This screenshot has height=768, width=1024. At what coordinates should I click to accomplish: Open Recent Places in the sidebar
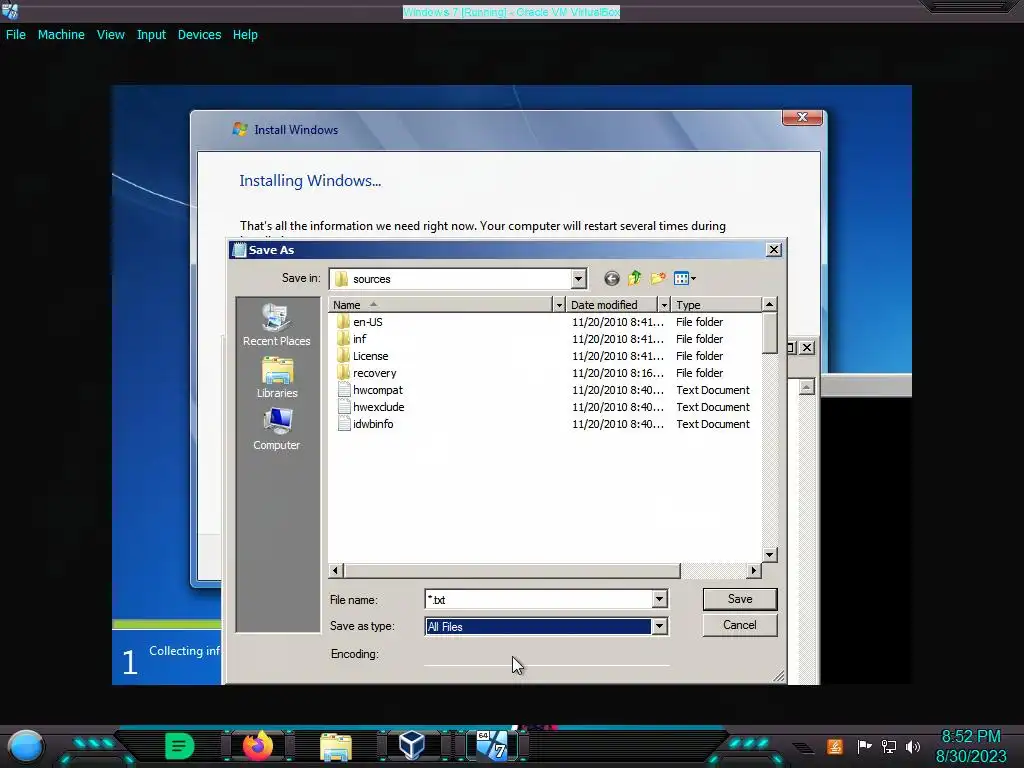click(x=277, y=325)
